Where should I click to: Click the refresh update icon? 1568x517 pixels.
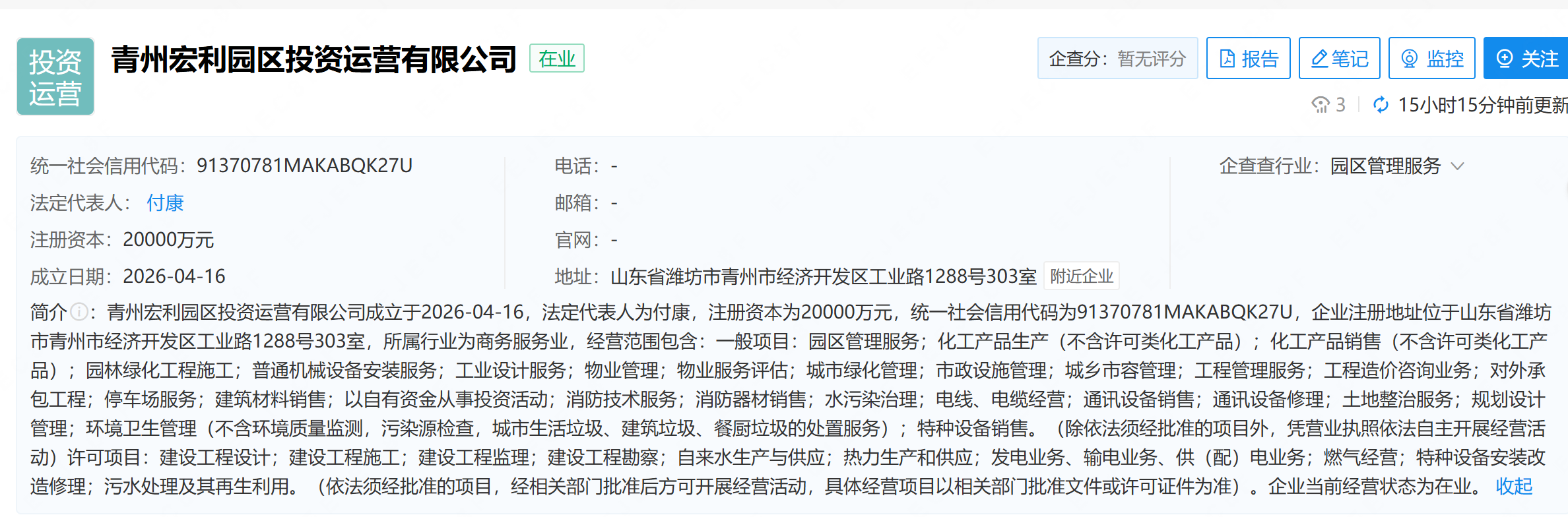1380,105
